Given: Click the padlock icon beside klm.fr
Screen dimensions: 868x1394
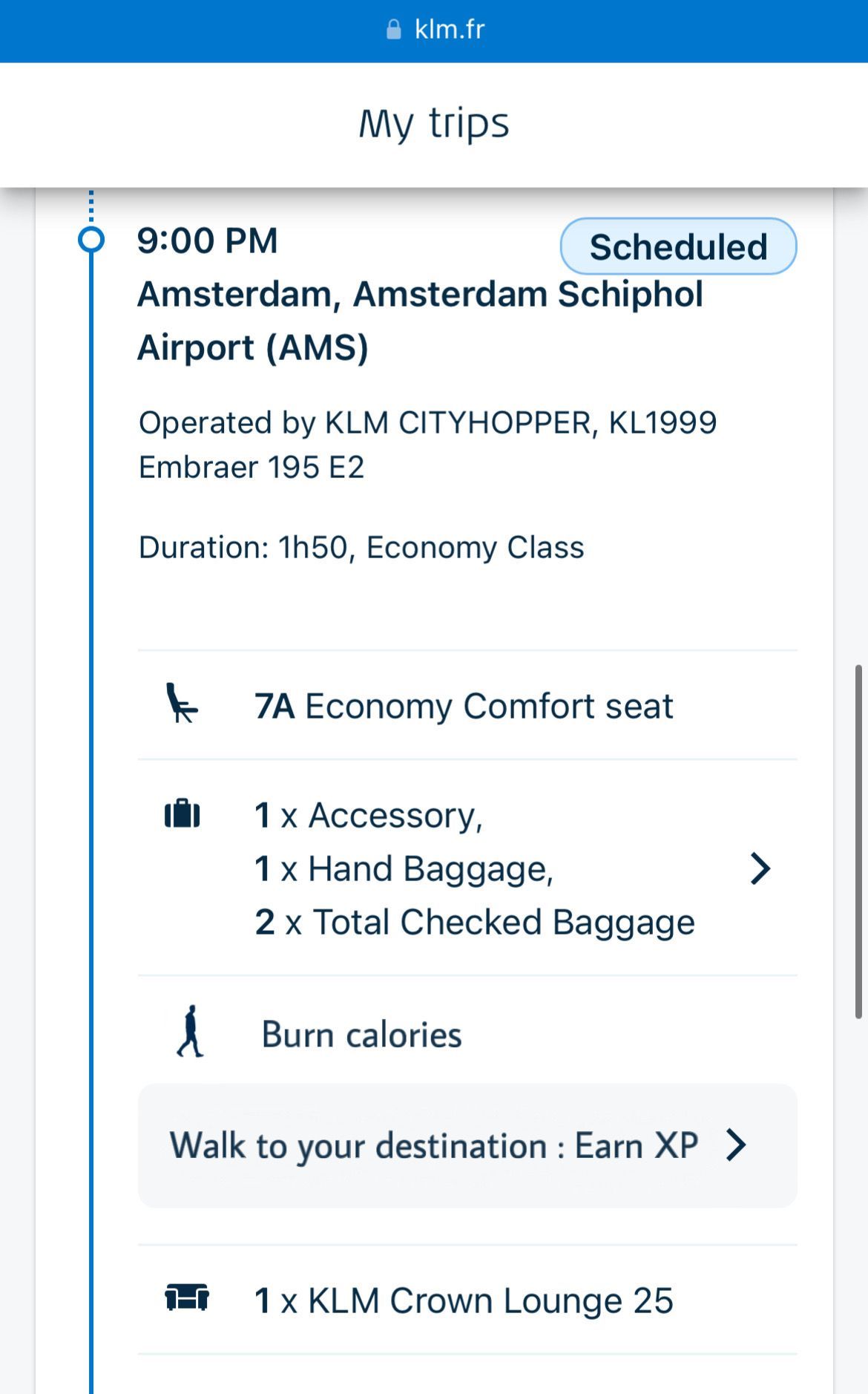Looking at the screenshot, I should (x=394, y=30).
